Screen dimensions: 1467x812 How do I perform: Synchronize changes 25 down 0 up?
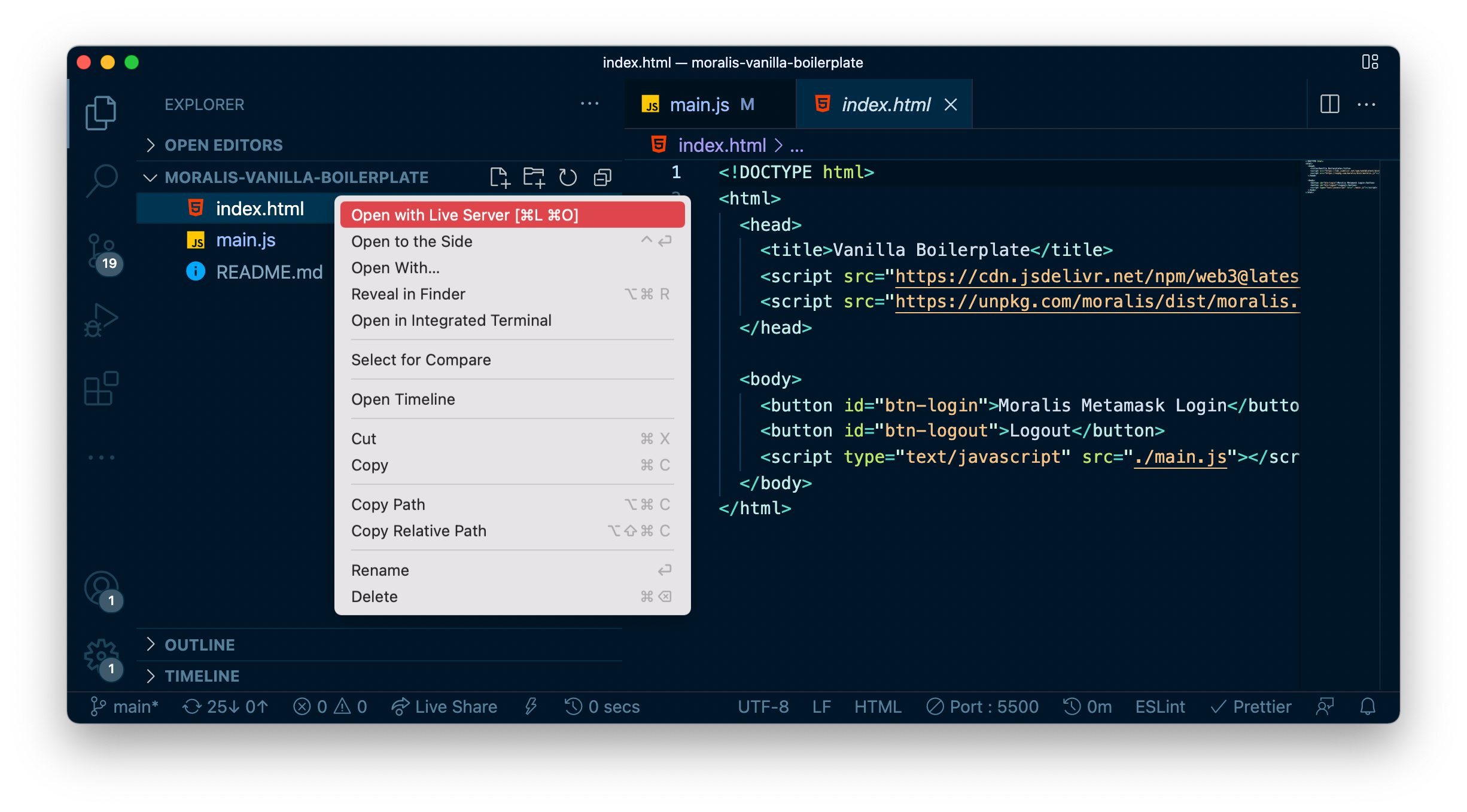225,707
